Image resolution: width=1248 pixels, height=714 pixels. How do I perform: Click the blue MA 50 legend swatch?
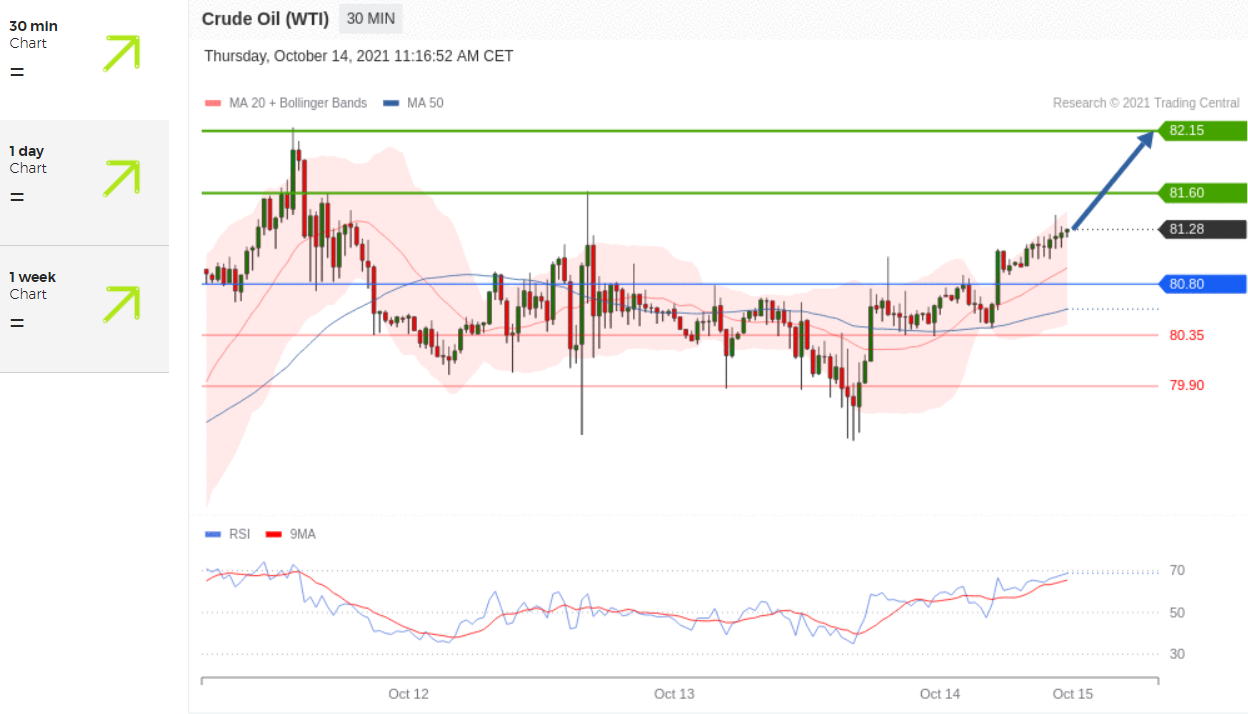coord(392,103)
